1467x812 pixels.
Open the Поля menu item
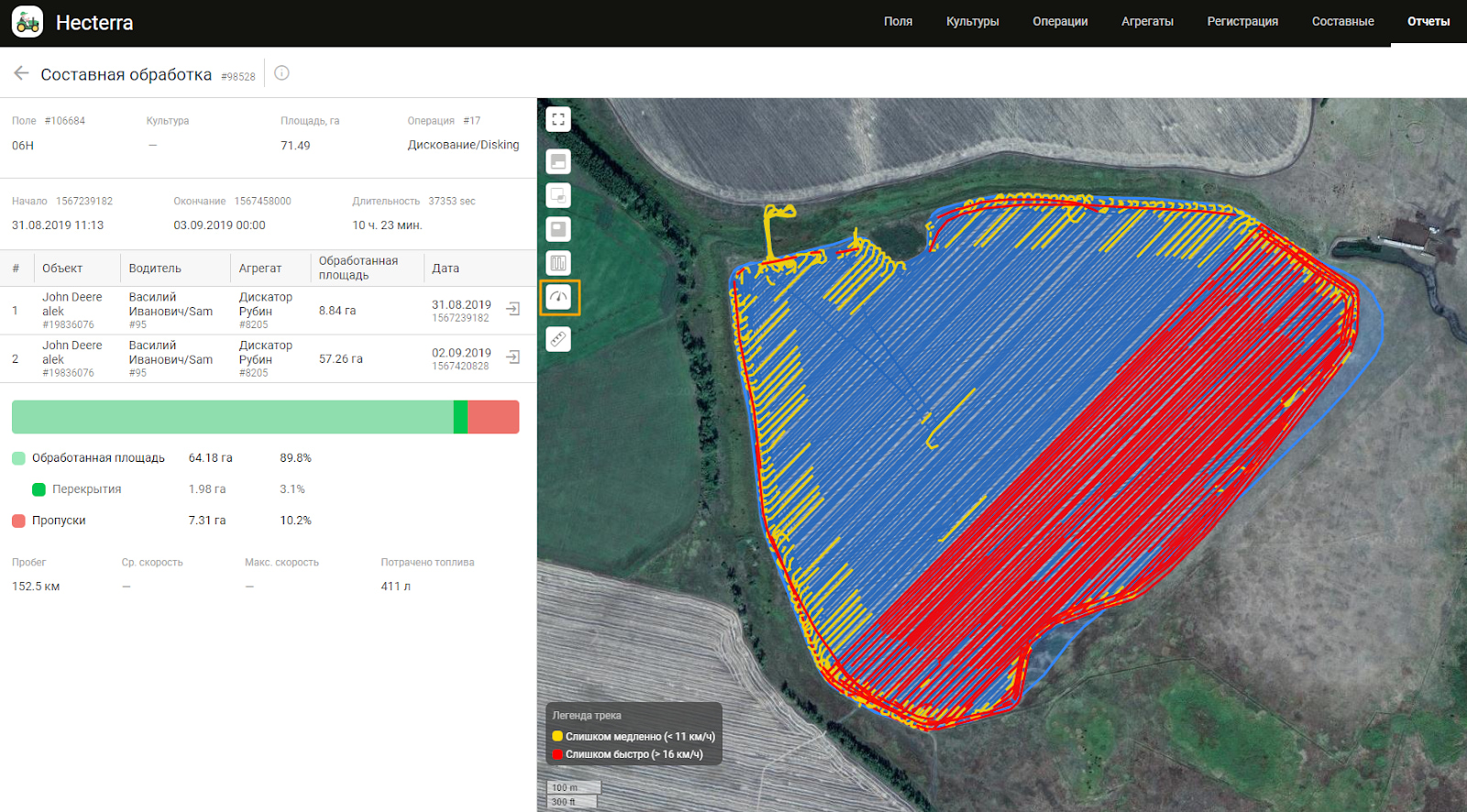pyautogui.click(x=898, y=21)
